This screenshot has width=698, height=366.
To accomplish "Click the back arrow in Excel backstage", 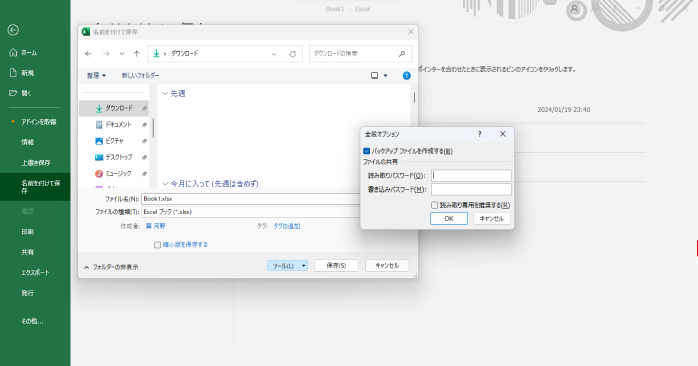I will tap(13, 30).
